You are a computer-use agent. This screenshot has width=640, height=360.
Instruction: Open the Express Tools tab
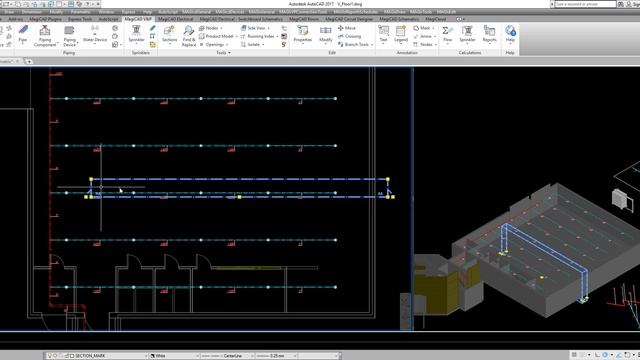point(80,19)
